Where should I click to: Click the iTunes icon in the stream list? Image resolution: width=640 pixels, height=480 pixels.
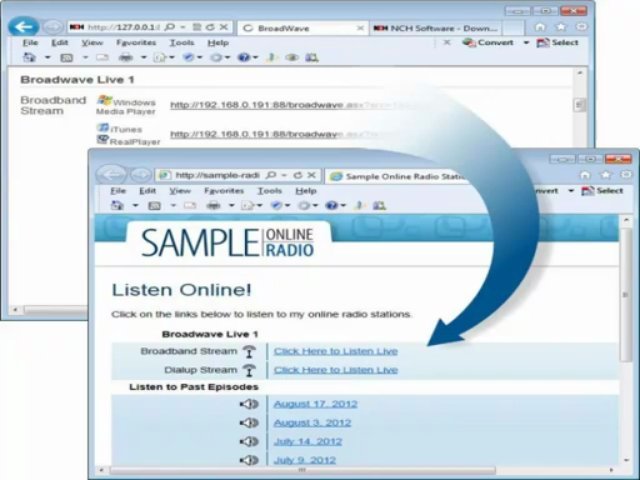click(103, 128)
